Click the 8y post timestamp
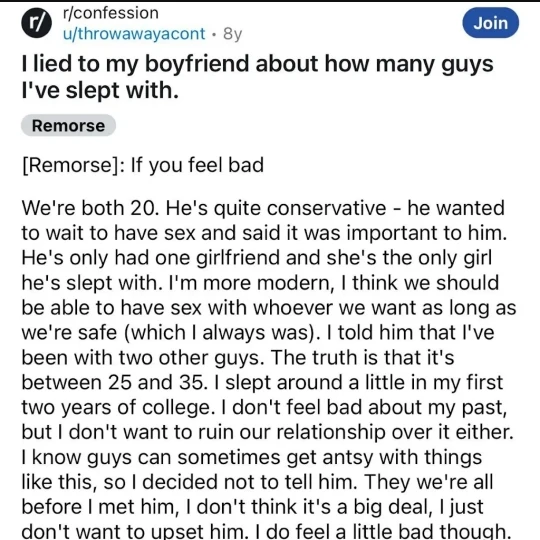This screenshot has width=540, height=540. (x=232, y=34)
